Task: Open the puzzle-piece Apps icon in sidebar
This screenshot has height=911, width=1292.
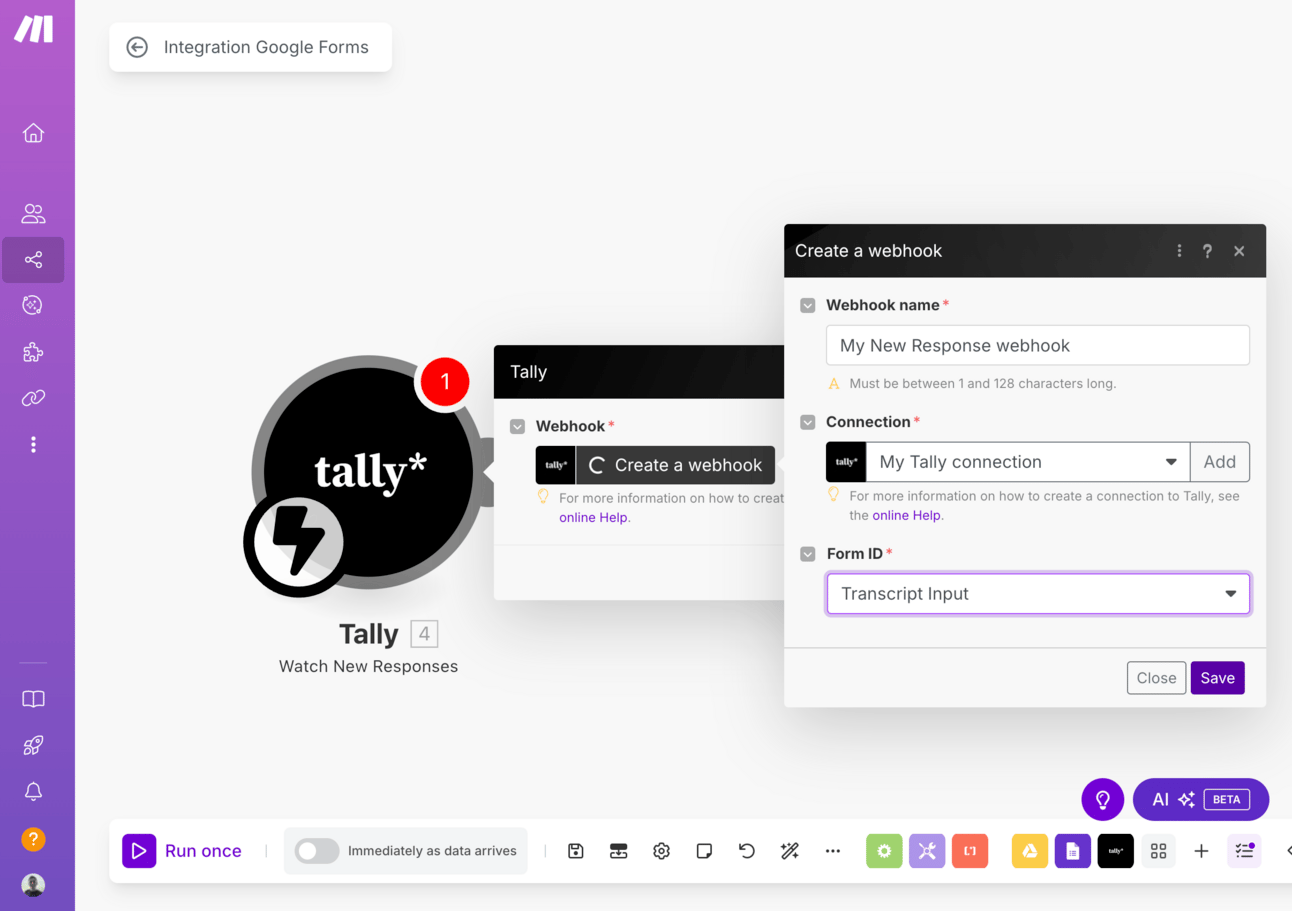Action: point(33,352)
